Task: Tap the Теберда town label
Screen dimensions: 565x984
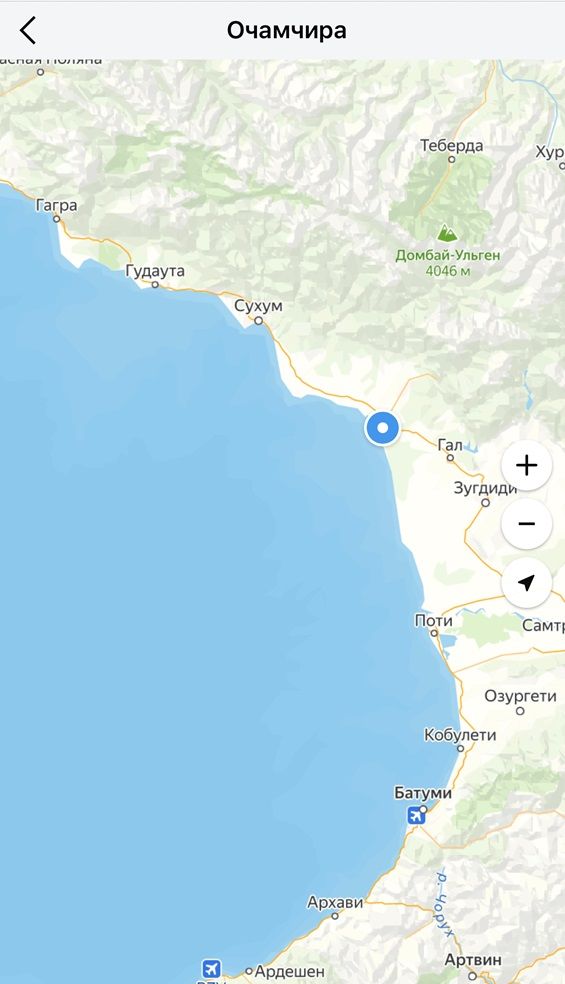Action: click(x=451, y=146)
